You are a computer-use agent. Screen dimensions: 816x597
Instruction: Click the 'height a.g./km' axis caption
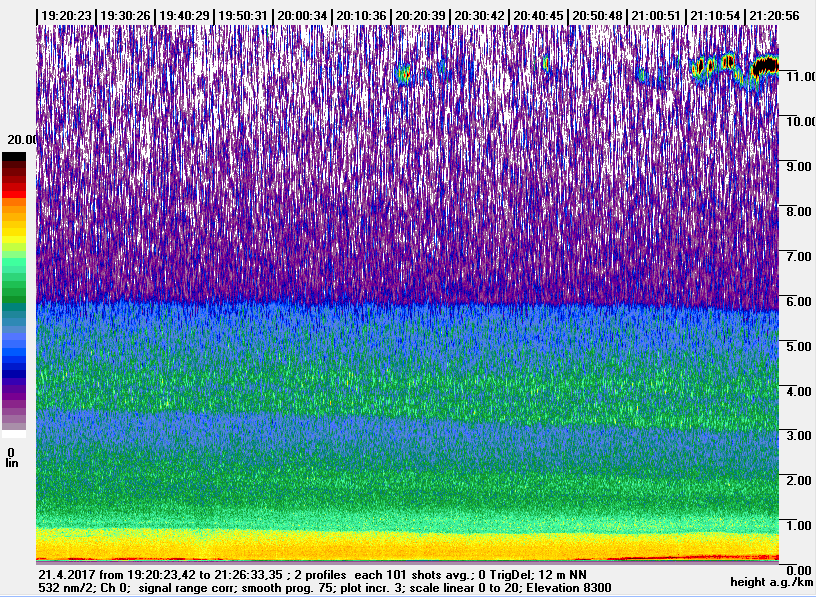tap(772, 582)
